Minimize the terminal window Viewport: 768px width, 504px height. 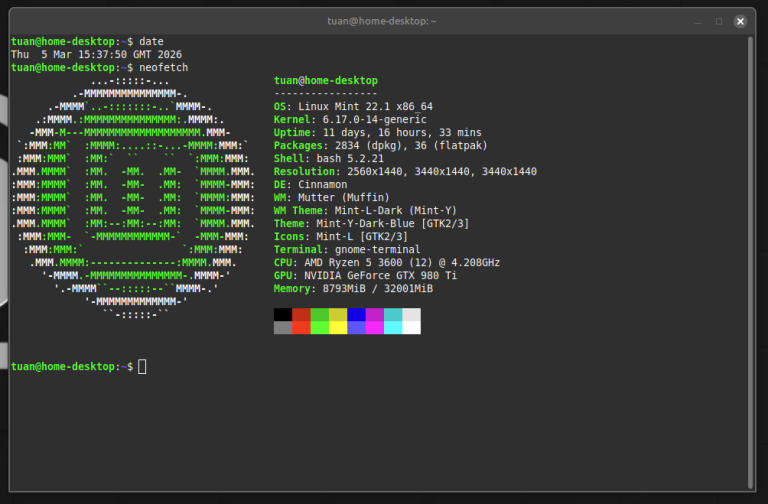[x=696, y=21]
